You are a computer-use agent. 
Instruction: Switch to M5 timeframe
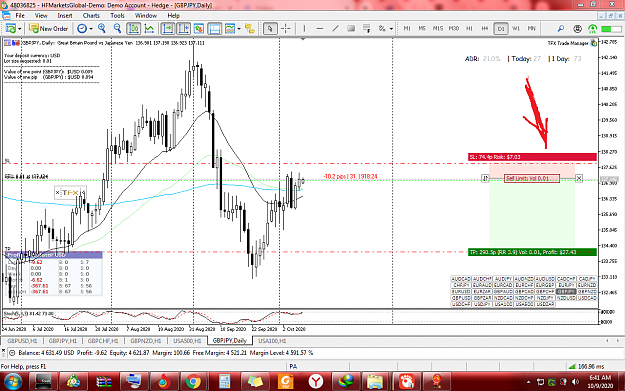click(x=422, y=29)
